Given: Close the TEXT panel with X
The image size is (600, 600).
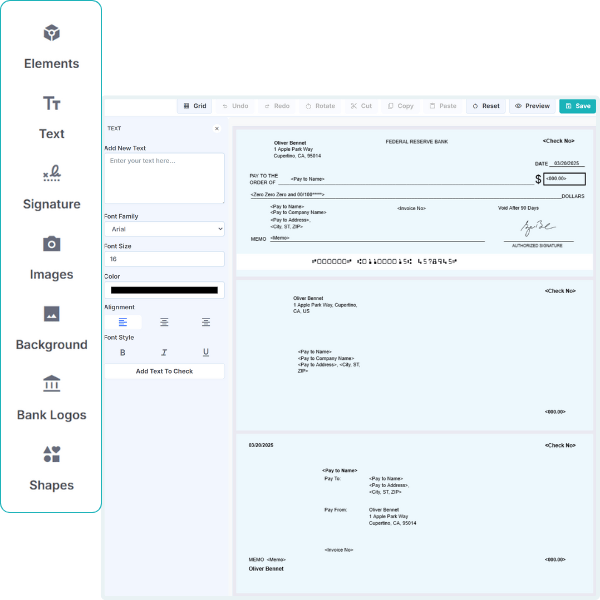Looking at the screenshot, I should 217,129.
